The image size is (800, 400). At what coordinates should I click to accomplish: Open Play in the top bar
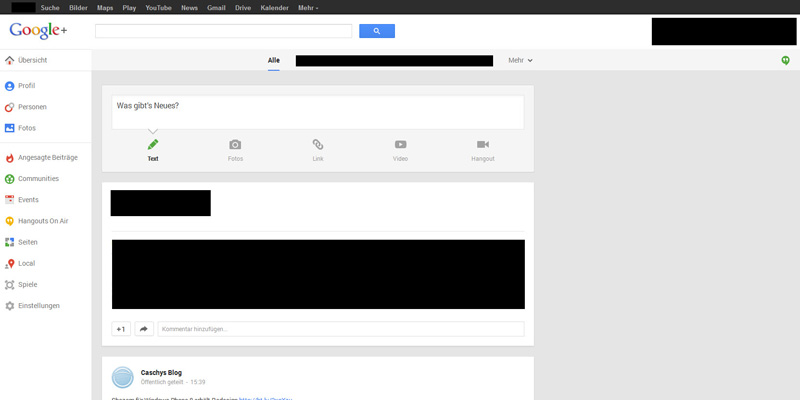(x=129, y=8)
